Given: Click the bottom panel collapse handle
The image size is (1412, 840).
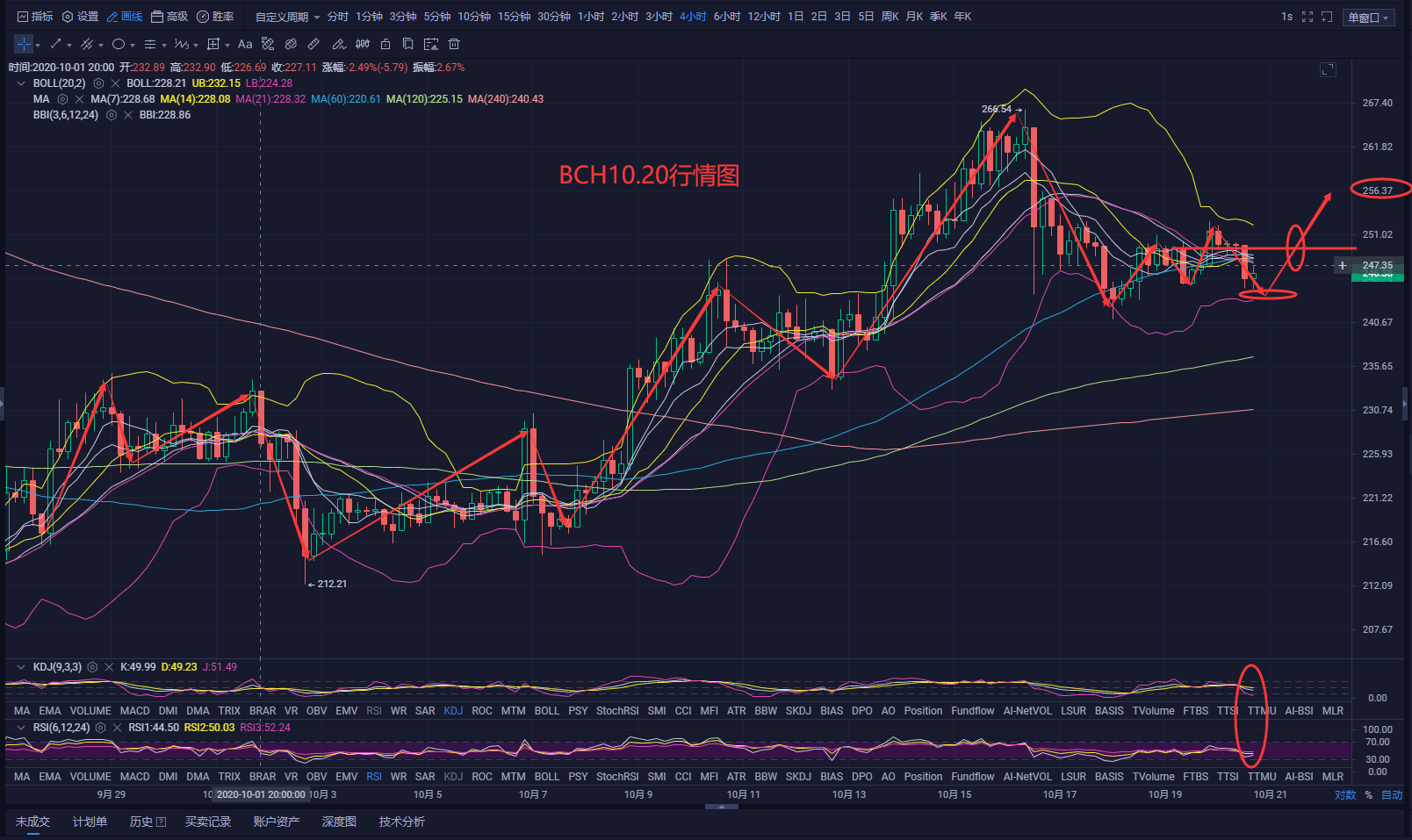Looking at the screenshot, I should tap(722, 807).
